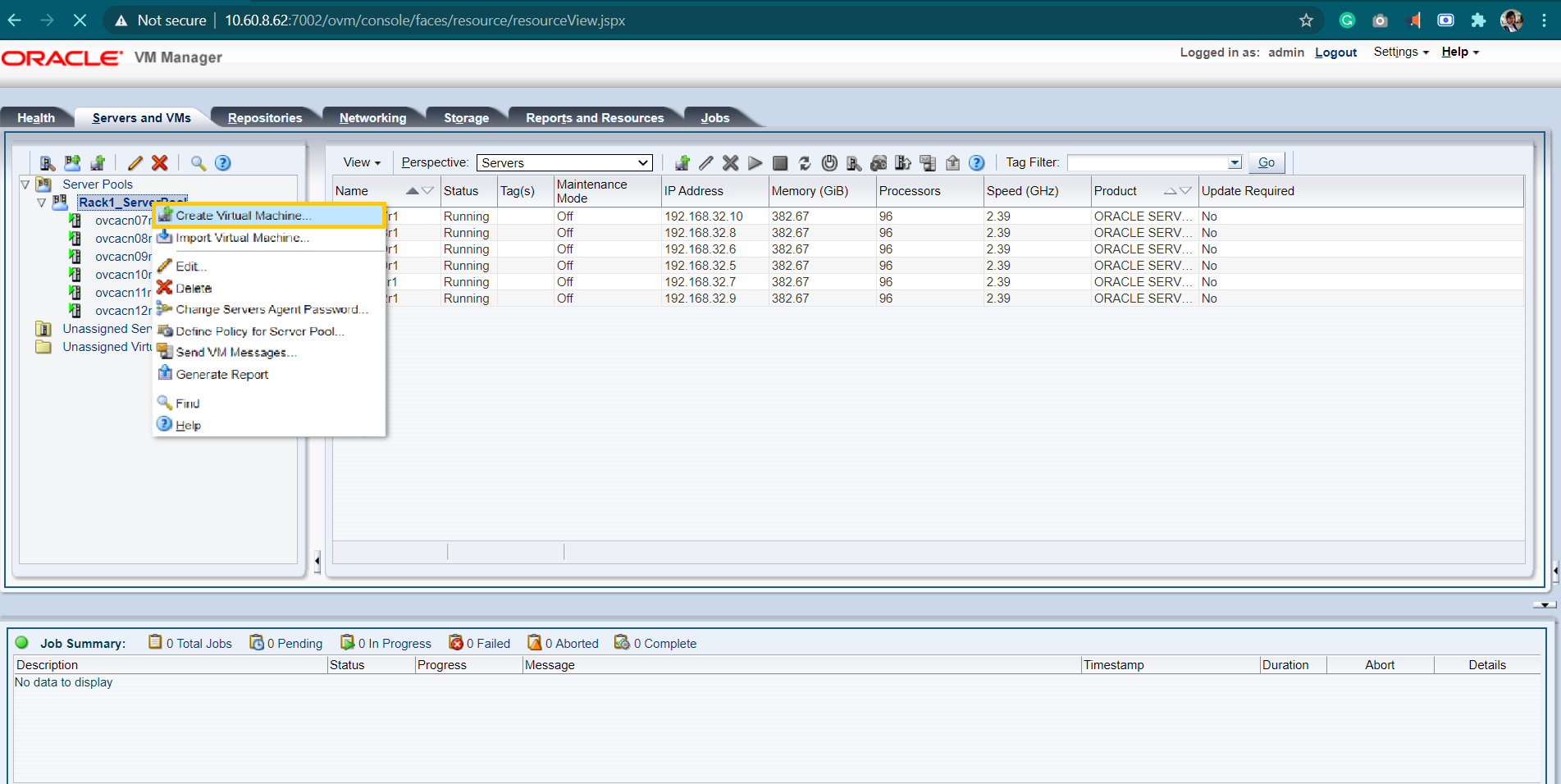This screenshot has height=784, width=1561.
Task: Switch to the Repositories tab
Action: (x=265, y=118)
